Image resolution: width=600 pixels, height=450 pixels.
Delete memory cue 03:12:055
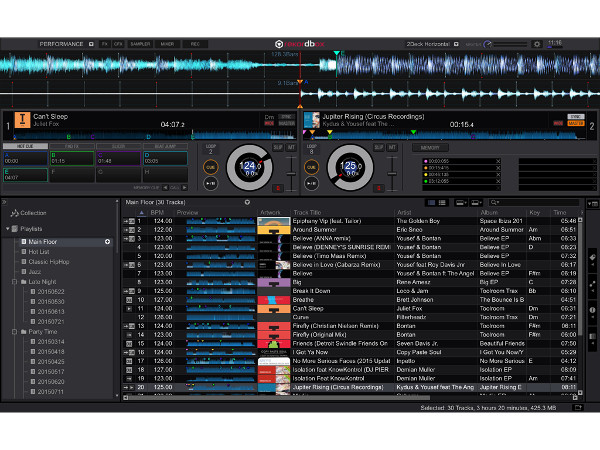(498, 181)
